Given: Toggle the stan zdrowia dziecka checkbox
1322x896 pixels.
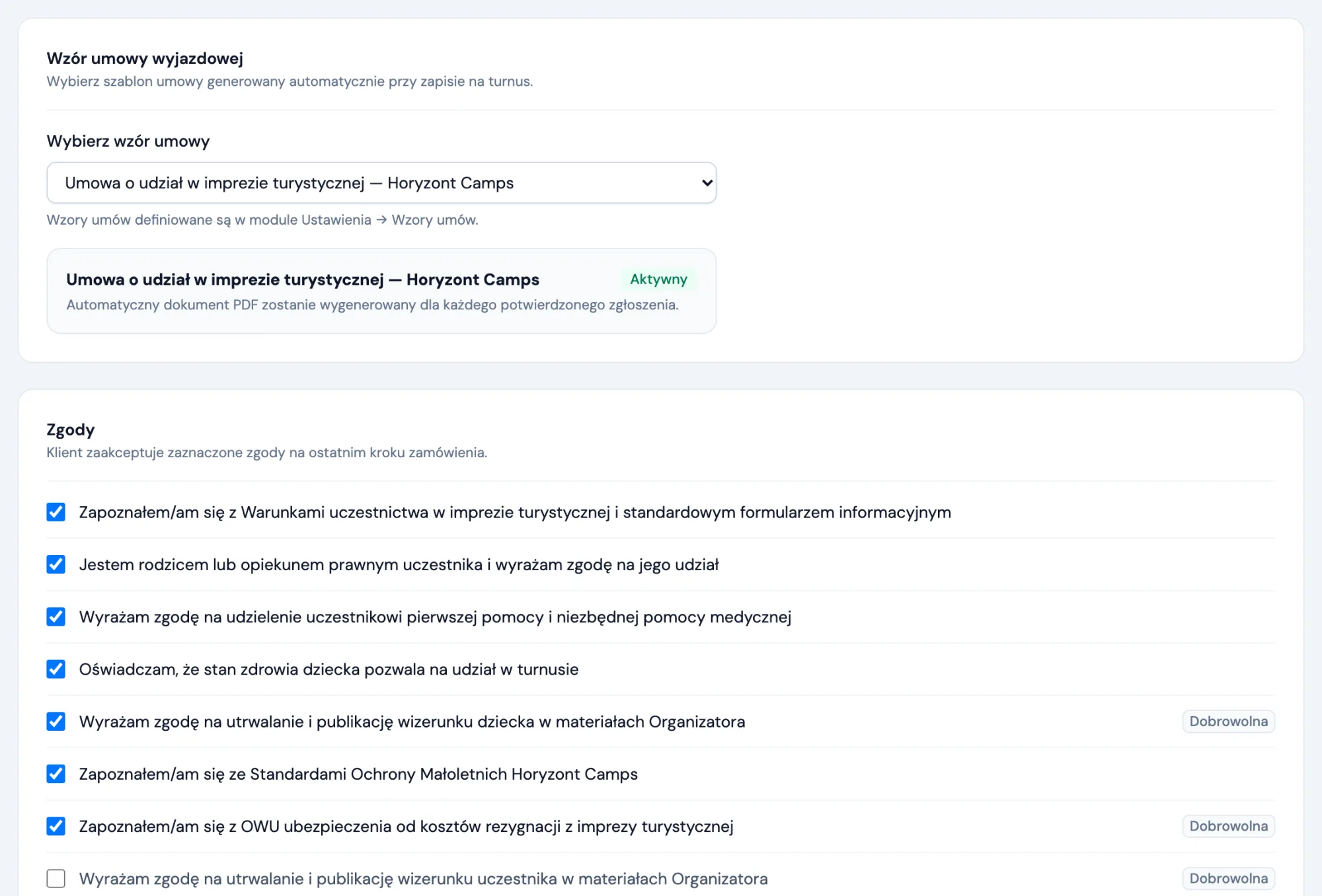Looking at the screenshot, I should (x=56, y=669).
